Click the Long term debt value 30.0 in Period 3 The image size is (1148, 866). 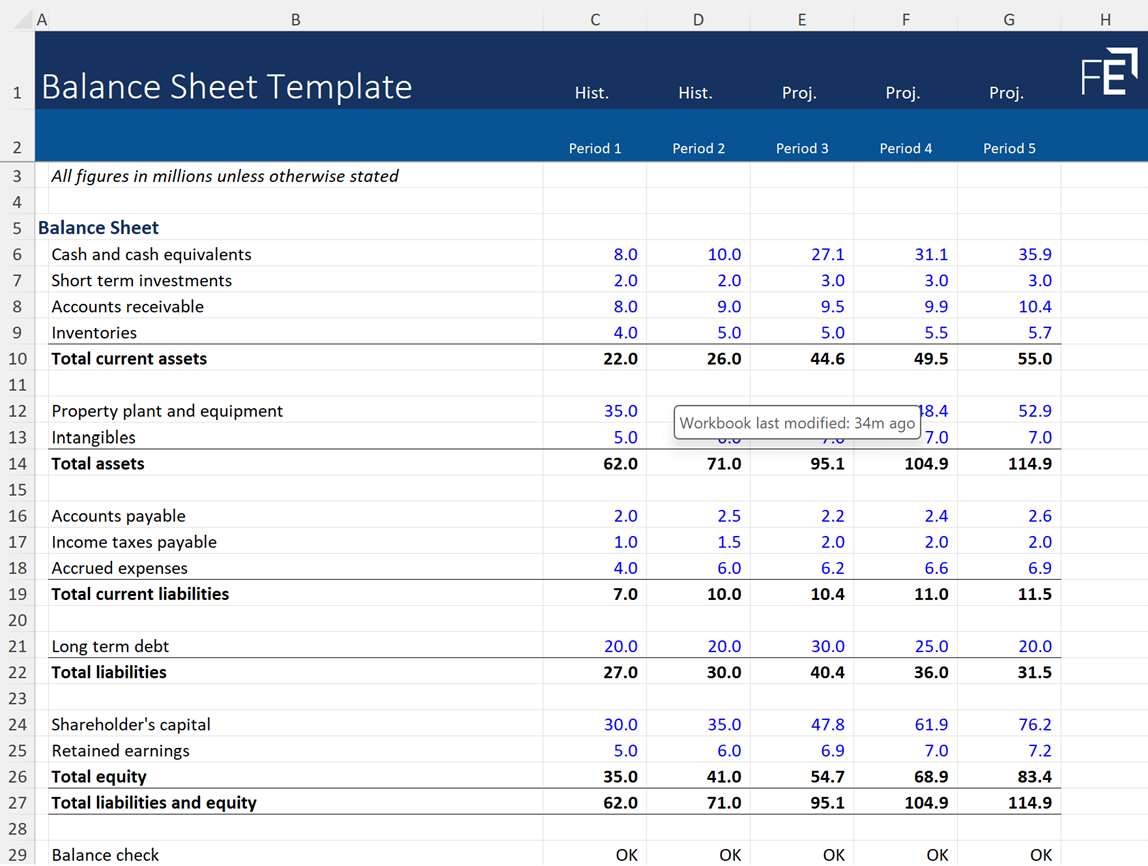(x=828, y=646)
